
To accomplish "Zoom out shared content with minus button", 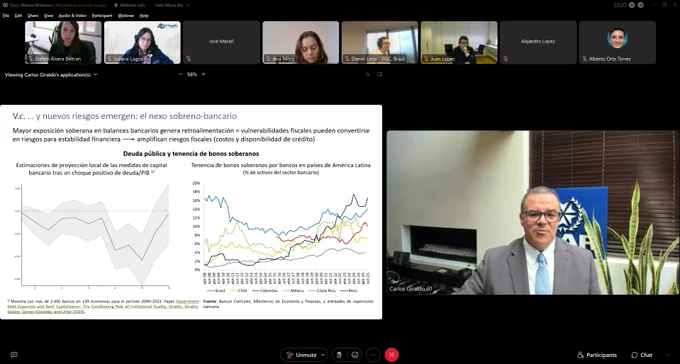I will (x=181, y=74).
